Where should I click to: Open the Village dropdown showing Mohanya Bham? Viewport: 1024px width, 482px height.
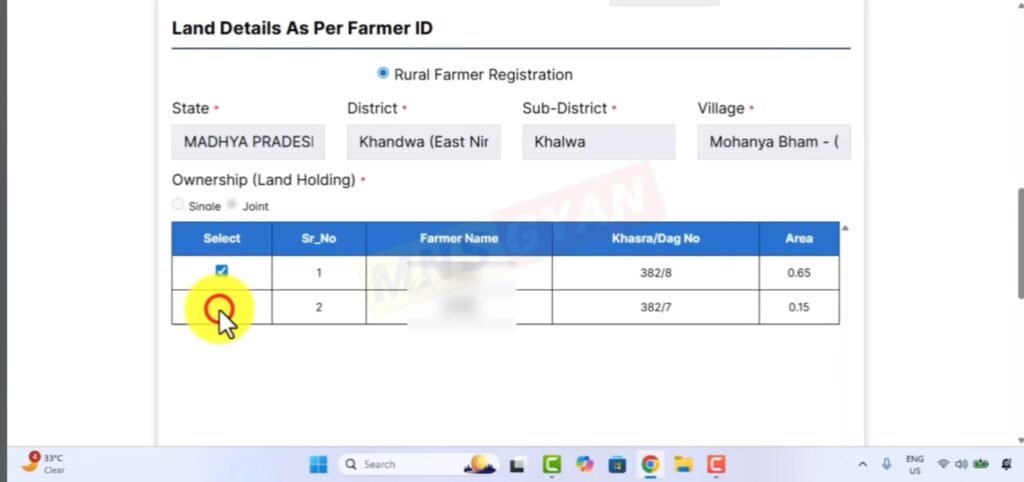[774, 142]
